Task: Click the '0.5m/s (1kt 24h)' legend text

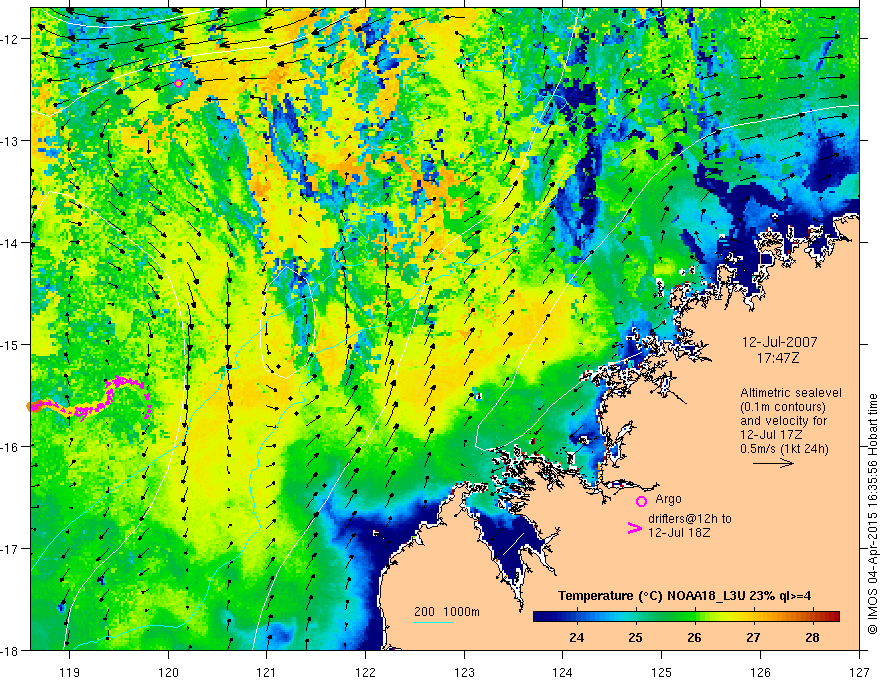Action: pyautogui.click(x=784, y=448)
